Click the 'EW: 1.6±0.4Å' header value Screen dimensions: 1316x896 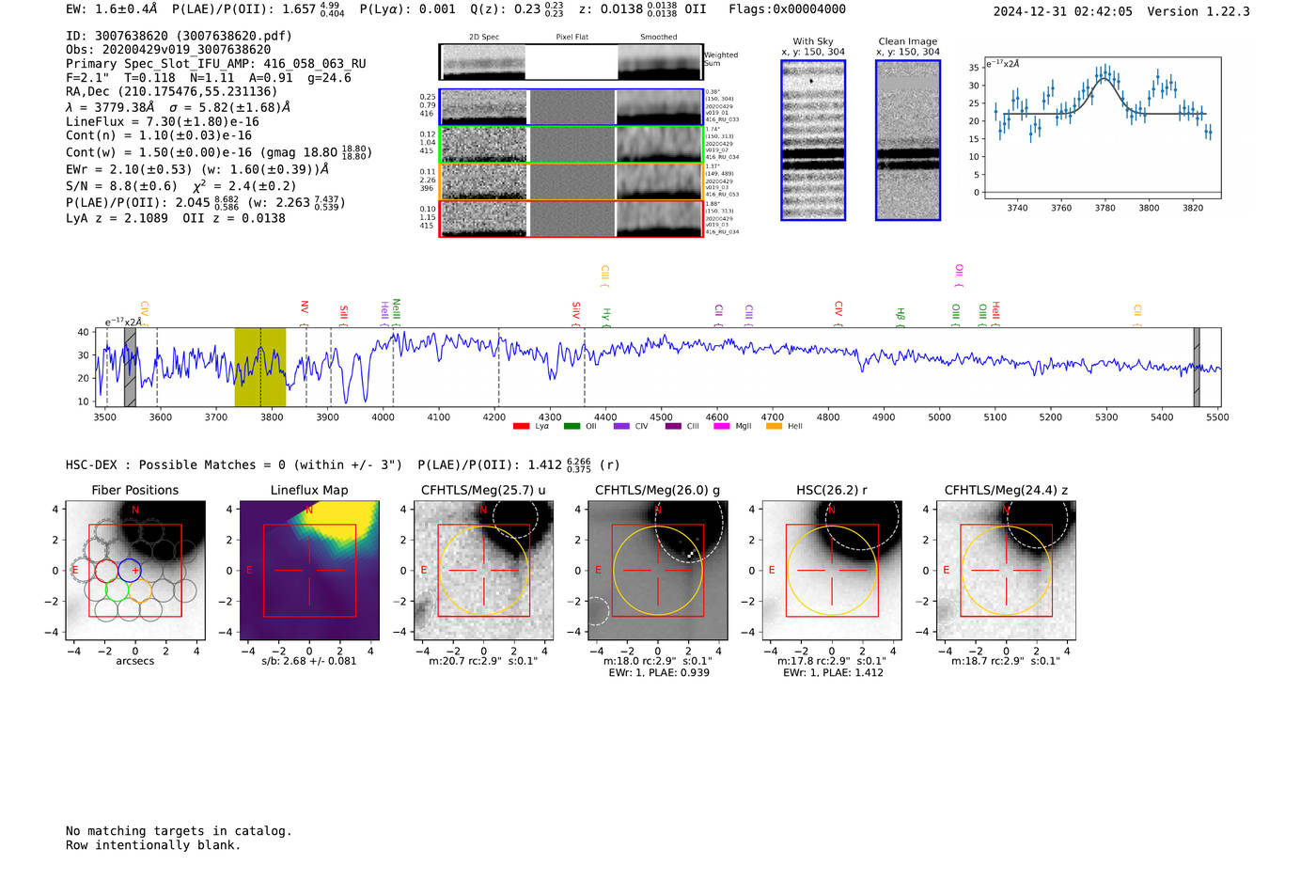point(112,9)
